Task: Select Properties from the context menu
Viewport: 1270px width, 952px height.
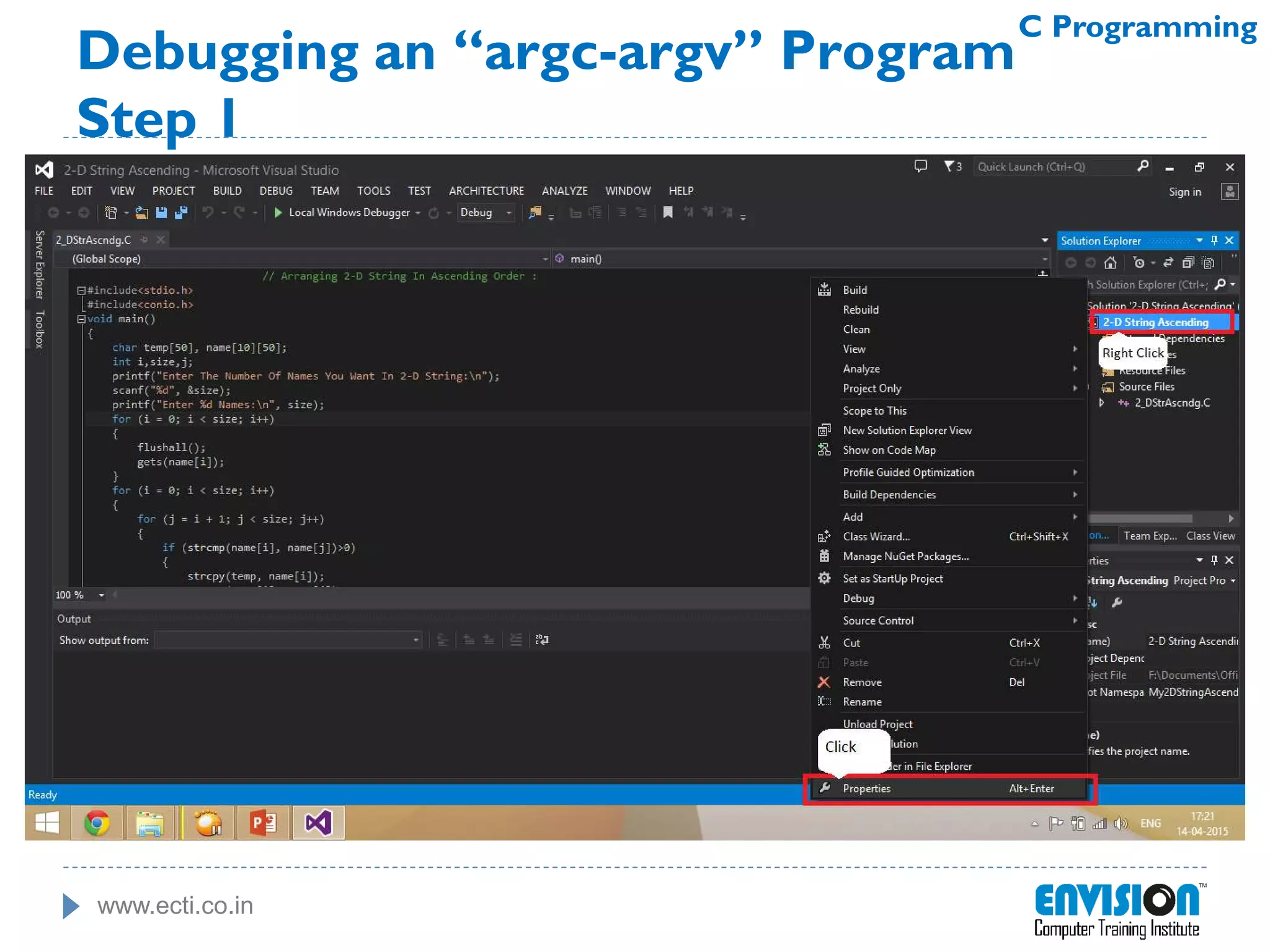Action: [x=949, y=788]
